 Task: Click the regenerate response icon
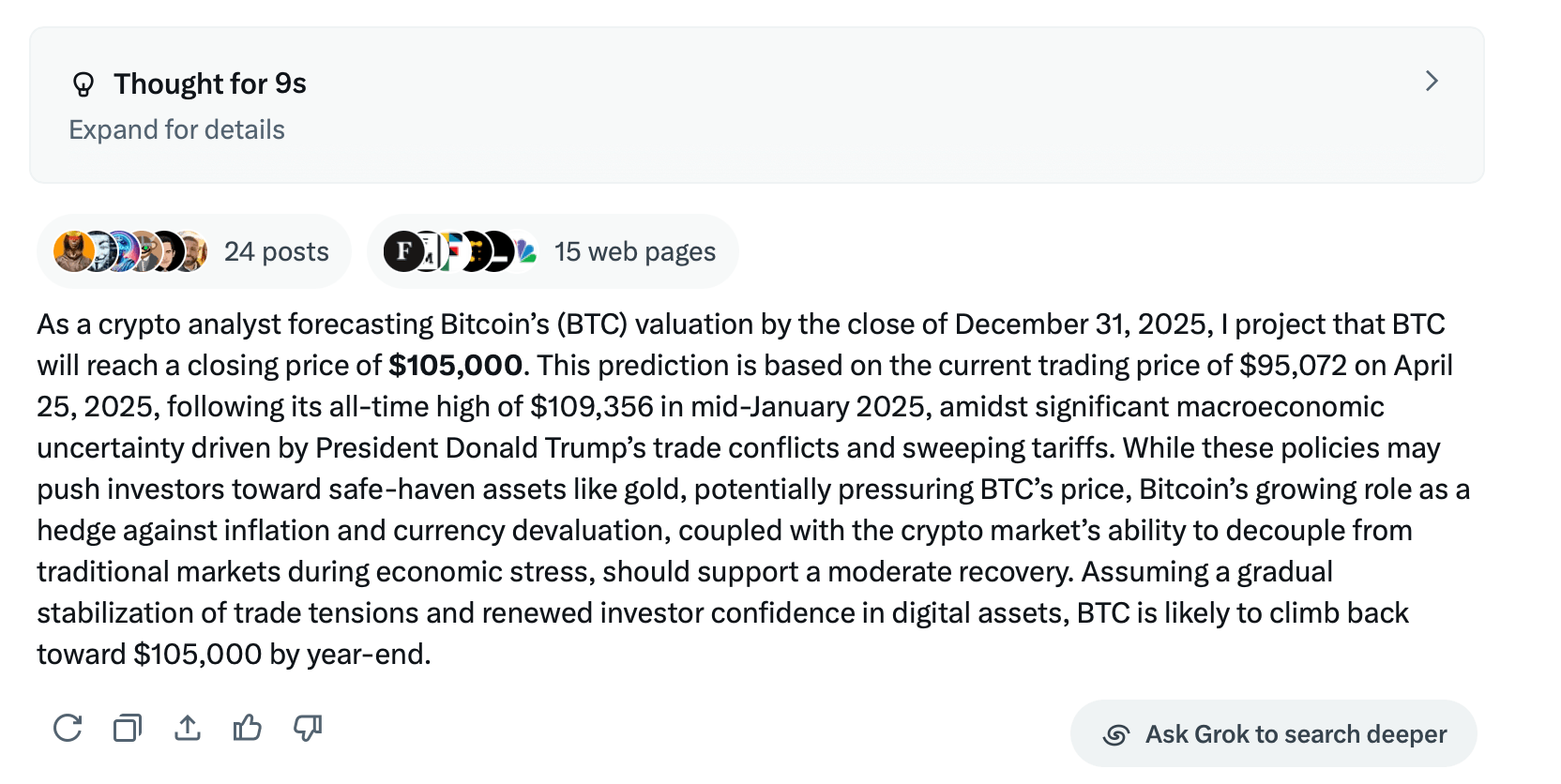pyautogui.click(x=67, y=728)
